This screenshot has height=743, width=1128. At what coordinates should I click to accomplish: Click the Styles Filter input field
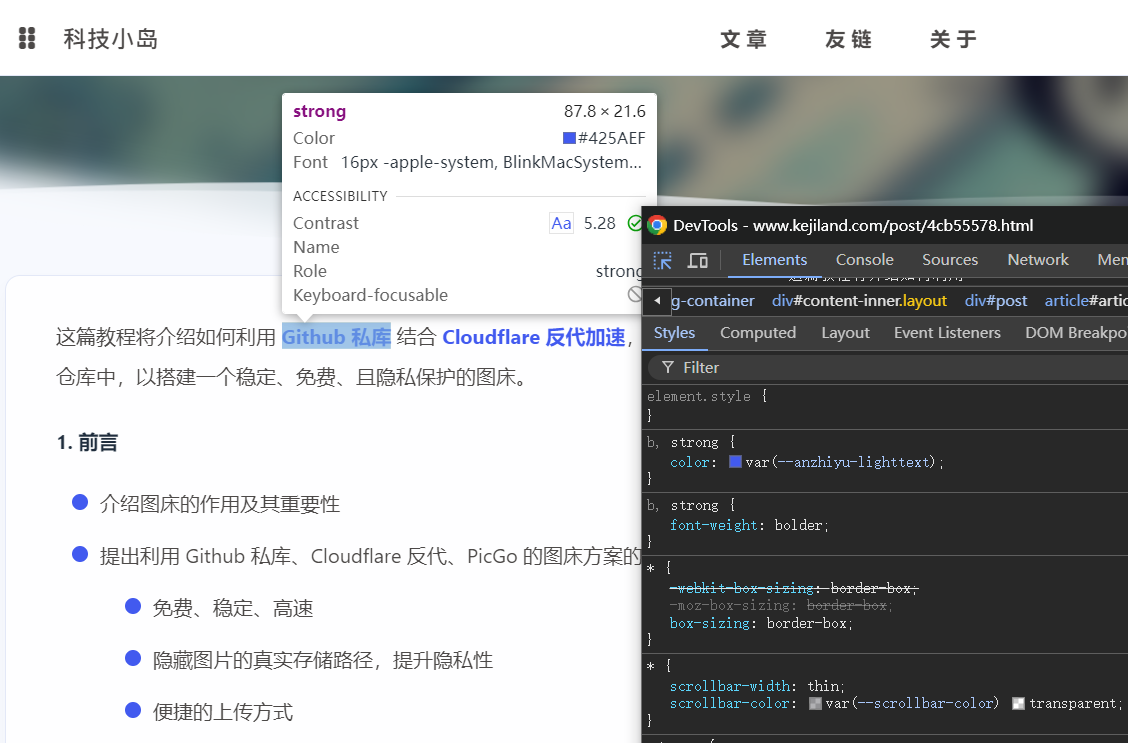(x=900, y=368)
